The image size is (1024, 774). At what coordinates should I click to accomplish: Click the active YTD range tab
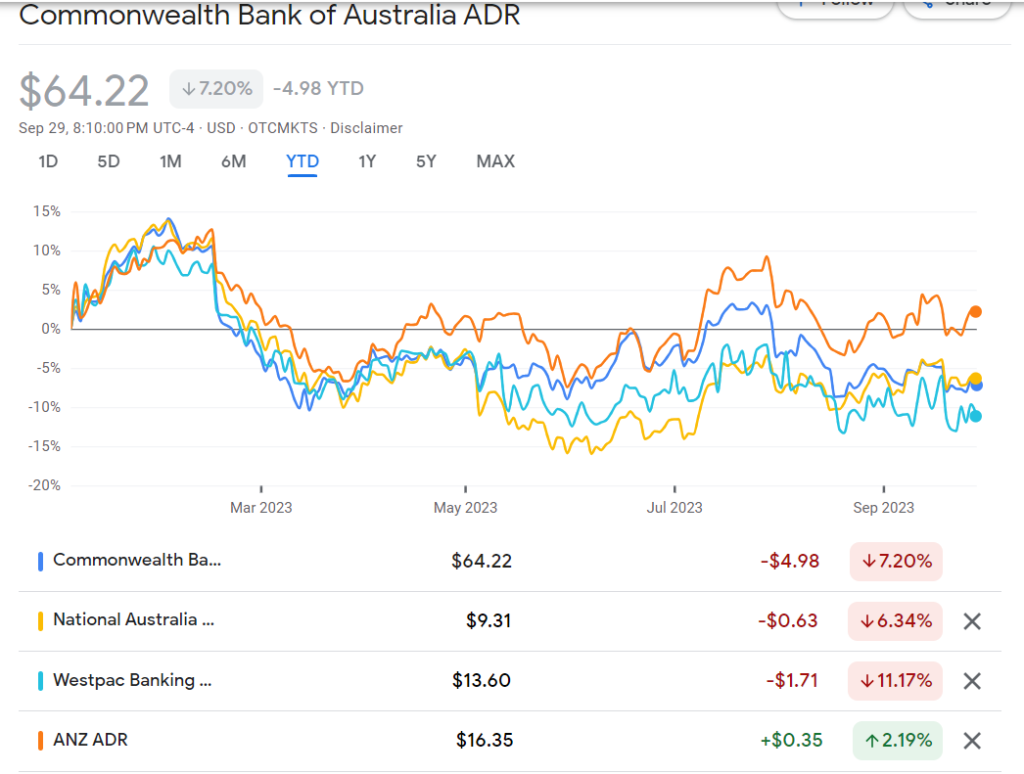point(302,161)
